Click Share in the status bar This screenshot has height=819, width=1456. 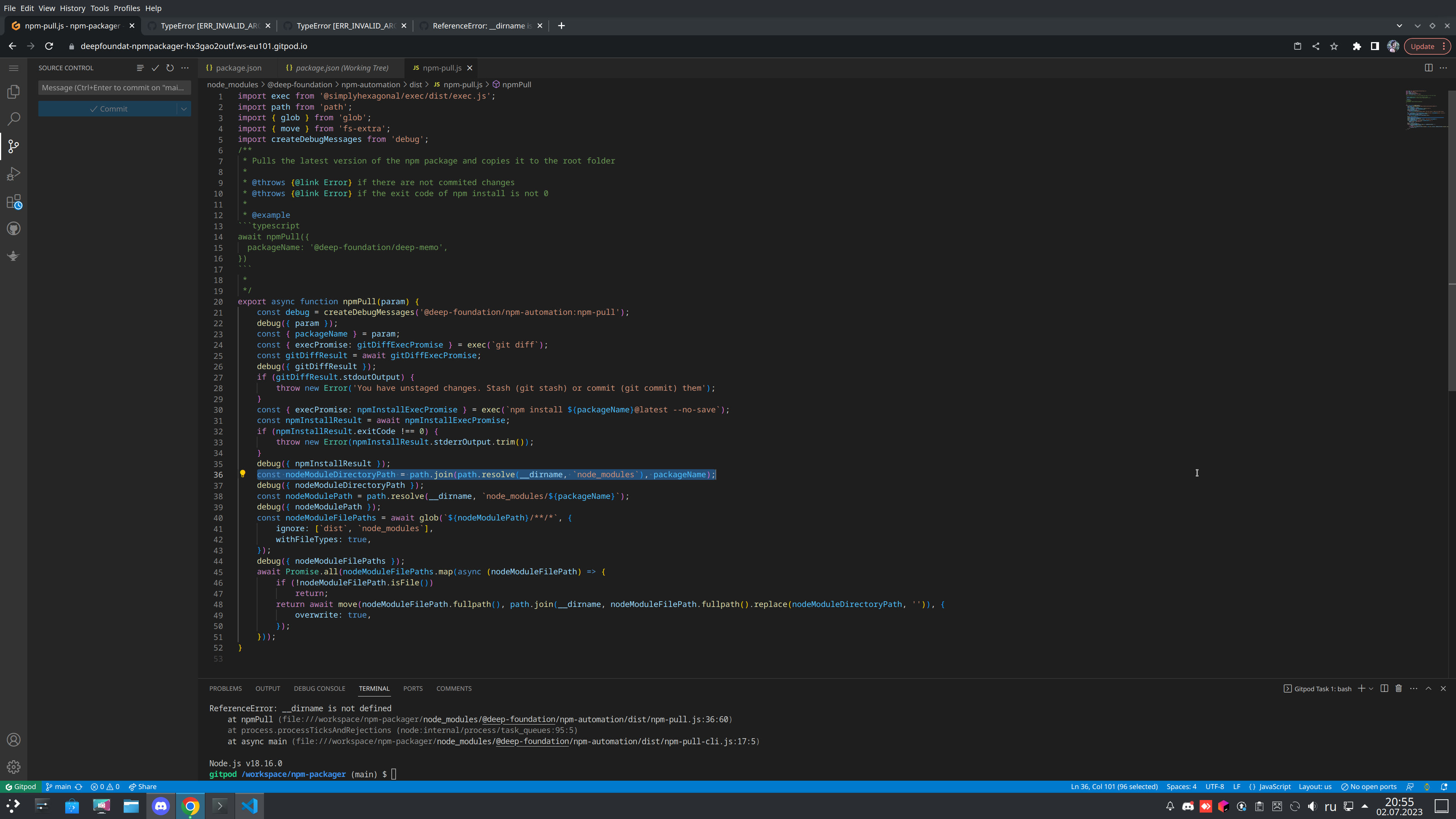[143, 787]
